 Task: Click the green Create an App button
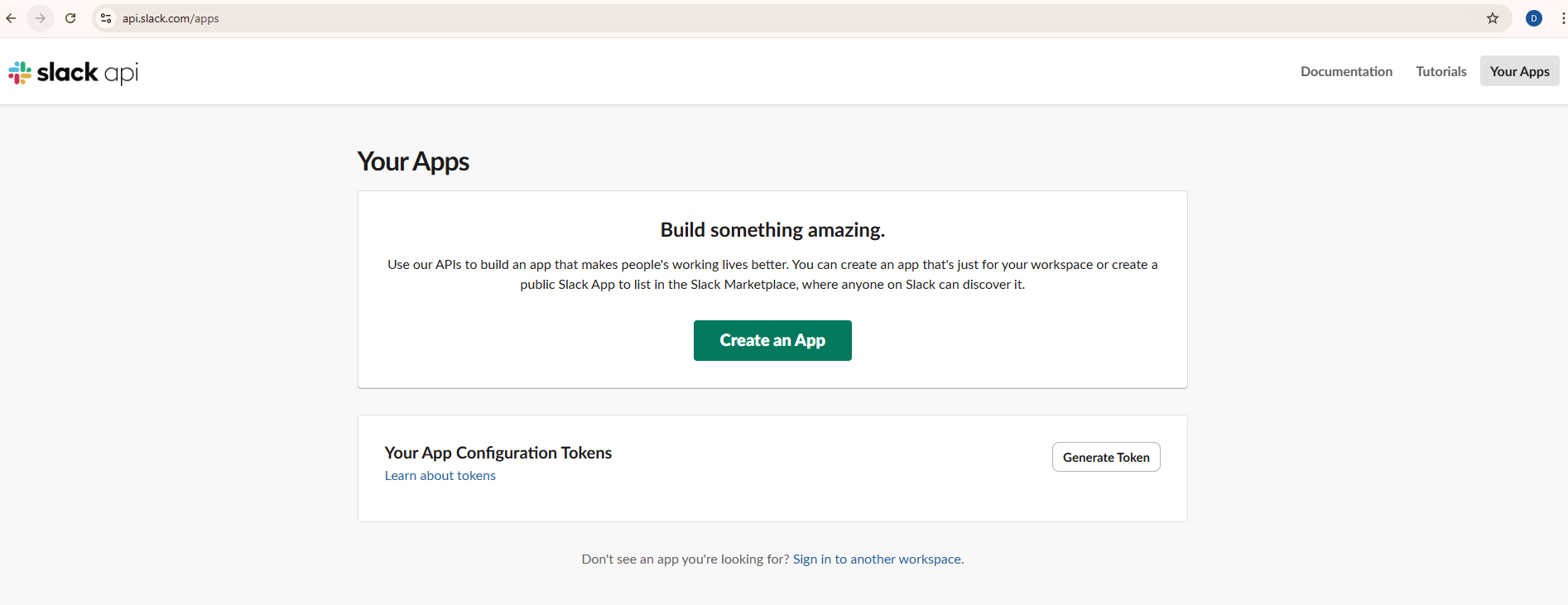click(x=772, y=340)
